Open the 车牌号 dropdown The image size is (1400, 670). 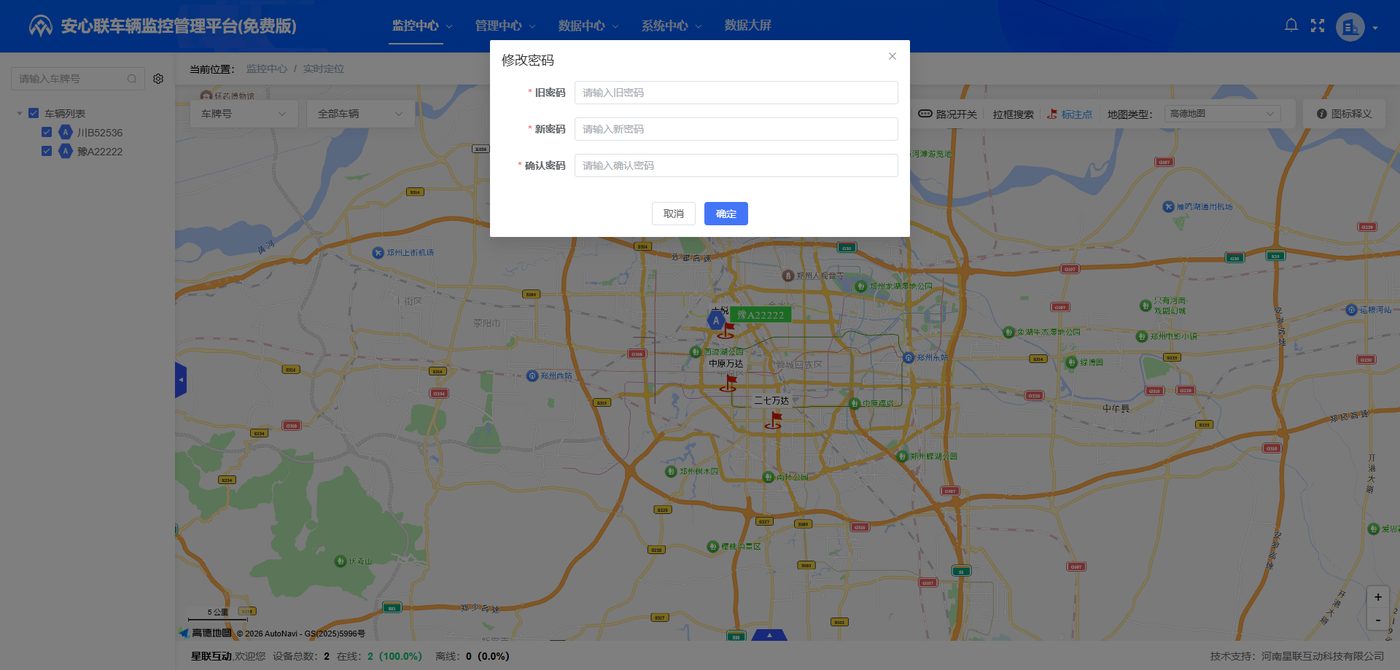(x=244, y=114)
